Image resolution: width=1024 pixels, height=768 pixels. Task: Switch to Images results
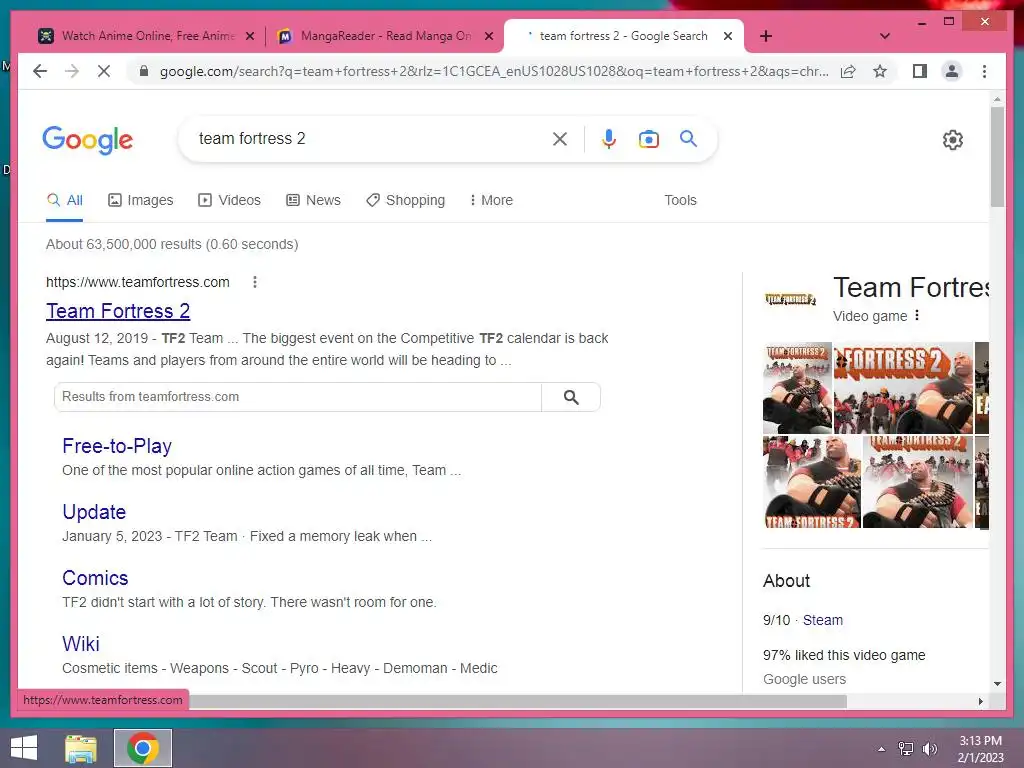coord(140,200)
